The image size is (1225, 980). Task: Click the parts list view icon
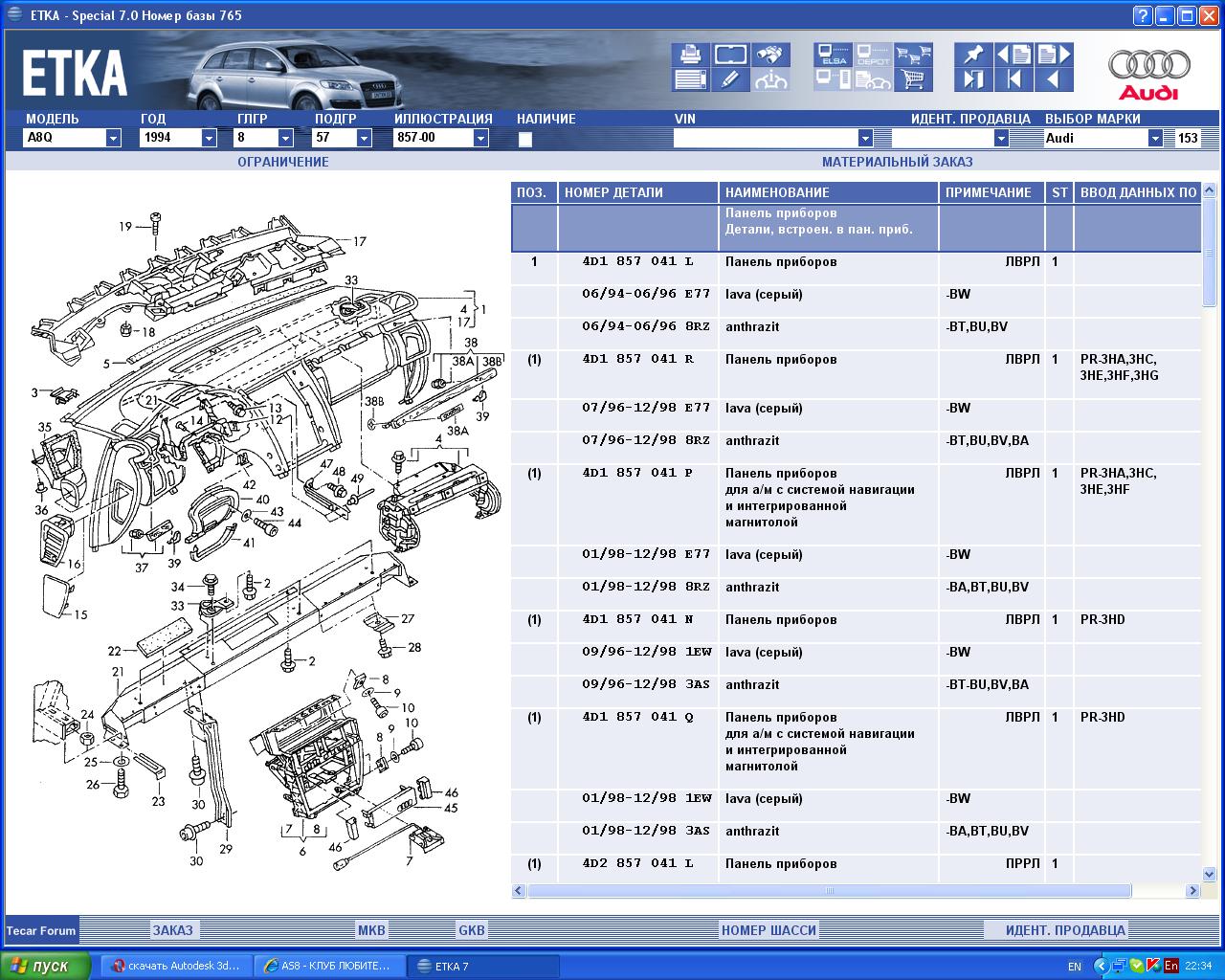coord(690,79)
